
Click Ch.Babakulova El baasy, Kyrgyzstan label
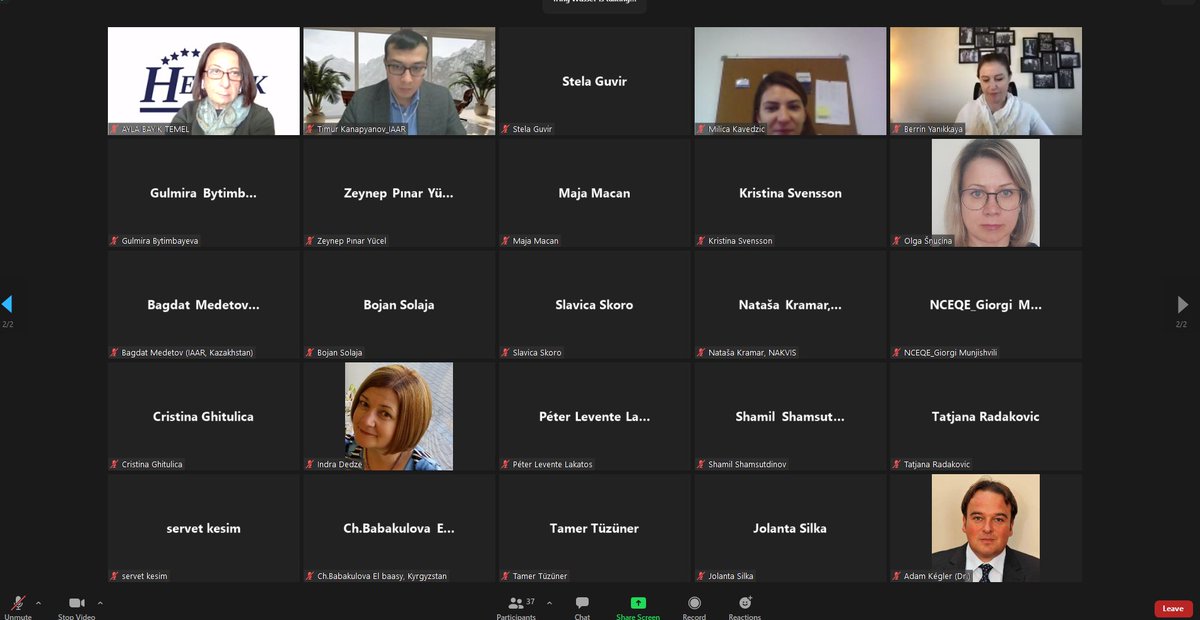click(x=382, y=577)
